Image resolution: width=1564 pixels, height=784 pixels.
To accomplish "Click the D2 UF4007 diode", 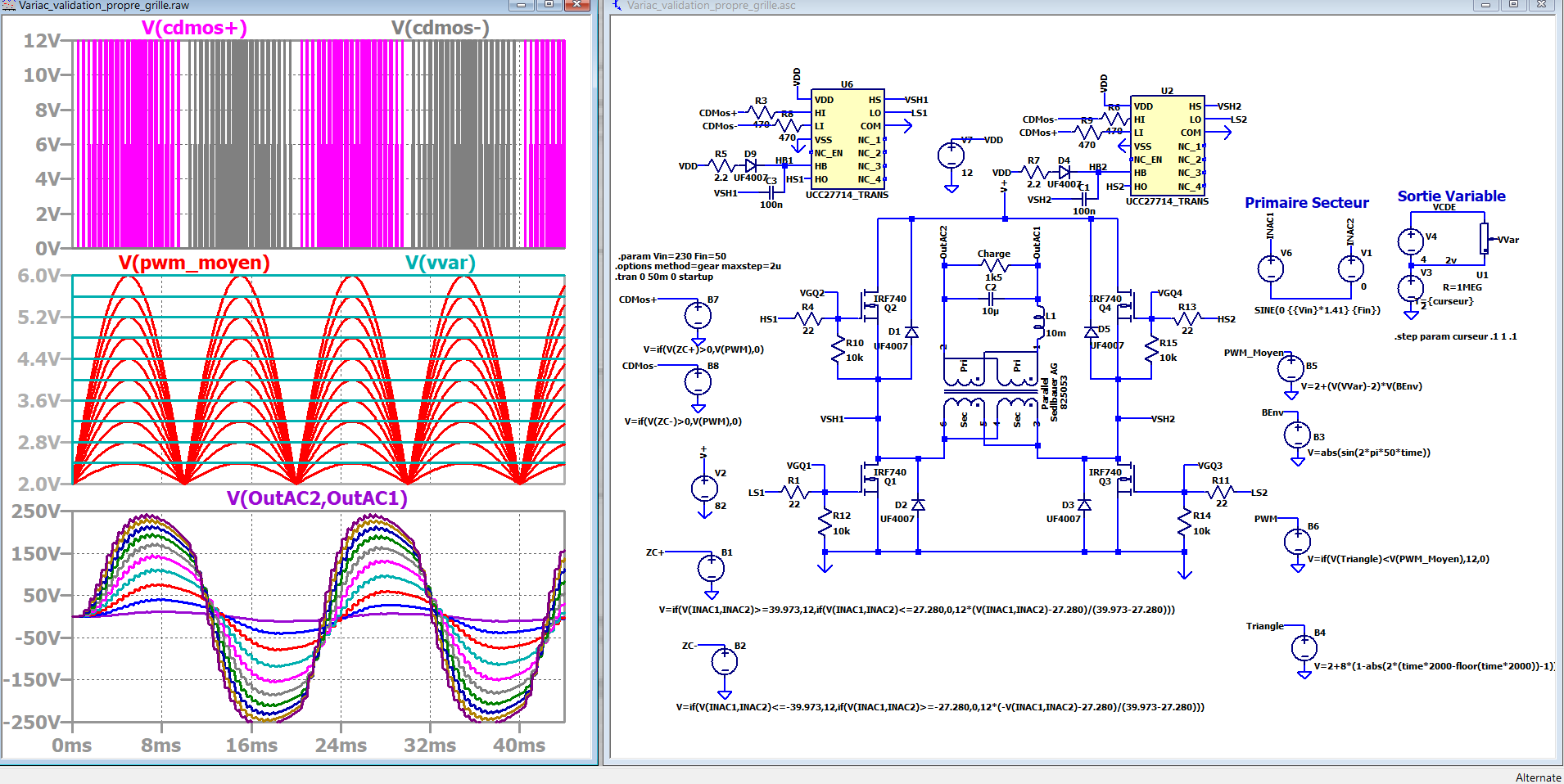I will tap(918, 506).
